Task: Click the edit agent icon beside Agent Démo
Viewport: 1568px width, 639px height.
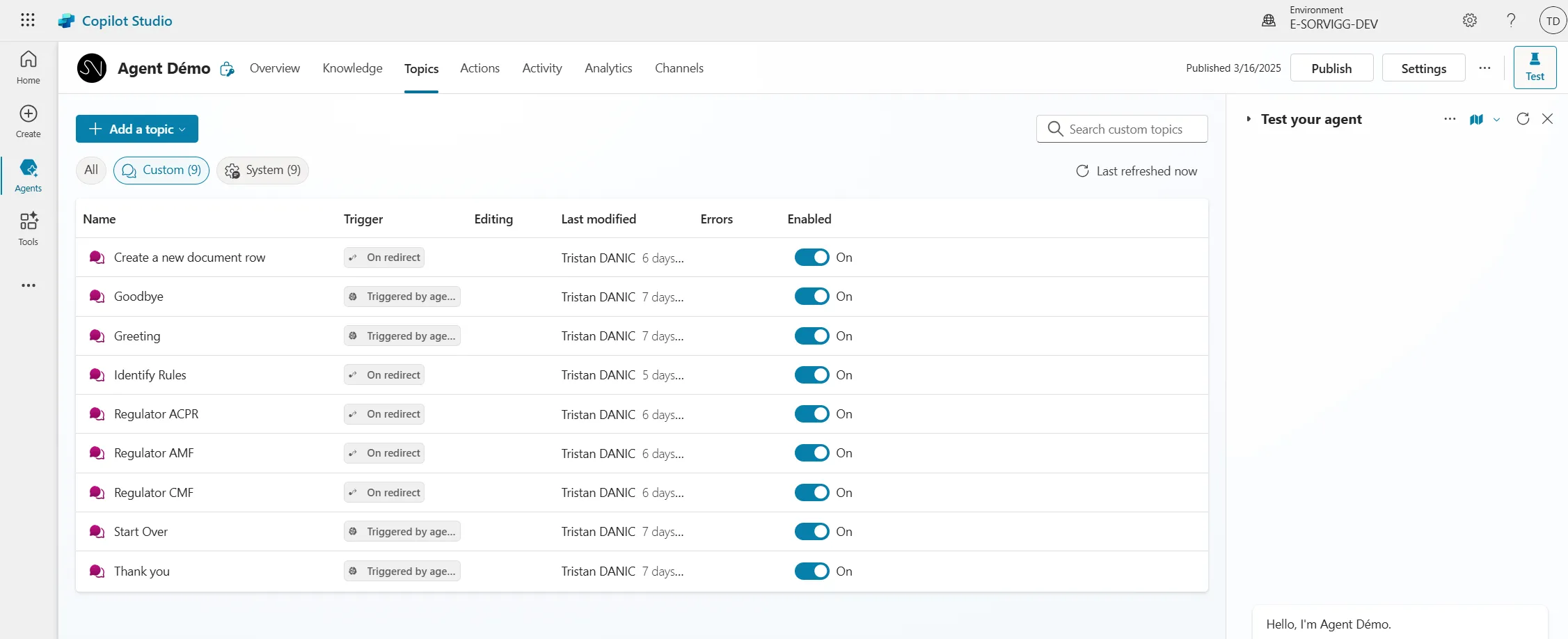Action: coord(227,69)
